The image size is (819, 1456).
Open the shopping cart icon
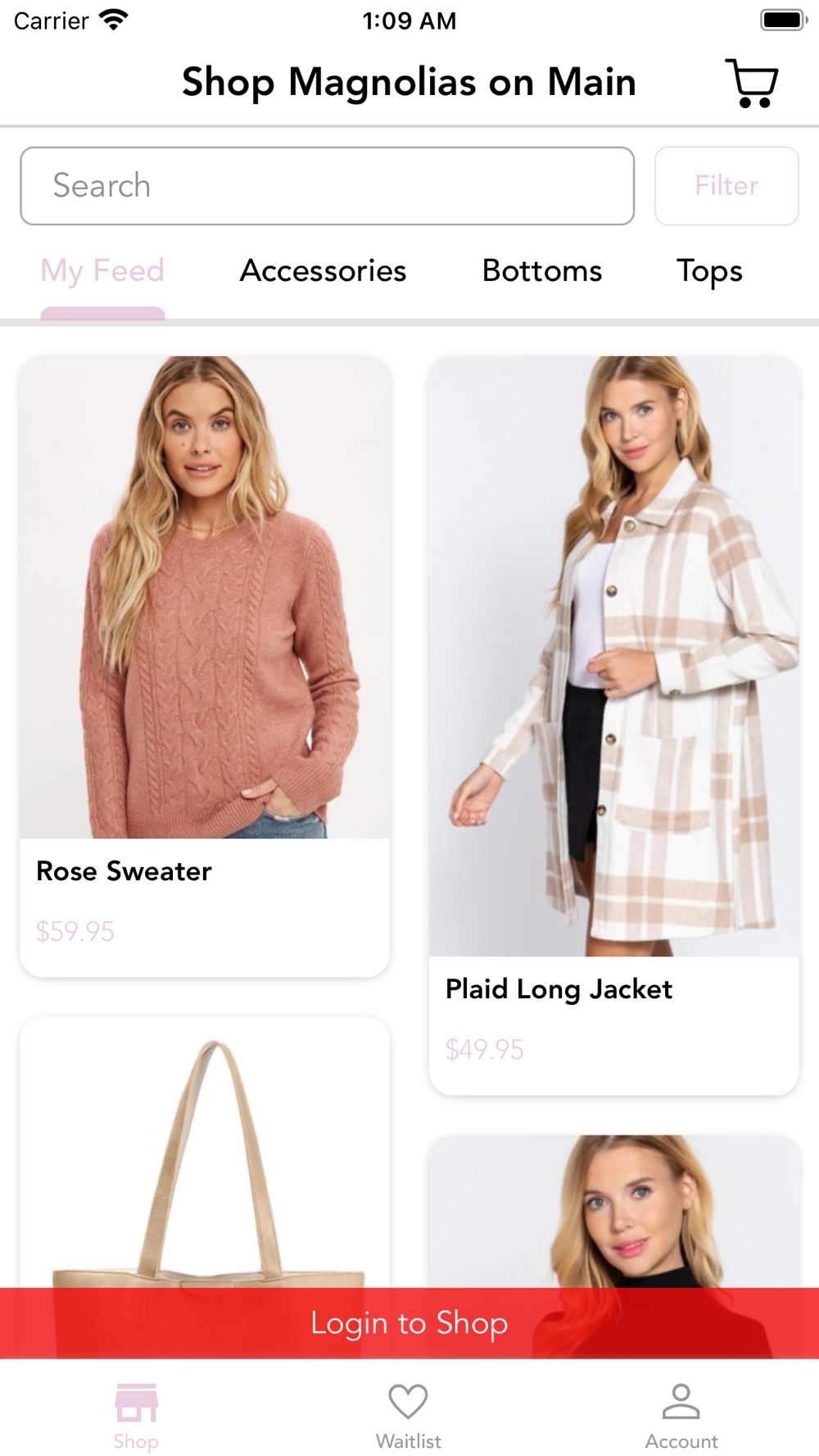[x=751, y=83]
